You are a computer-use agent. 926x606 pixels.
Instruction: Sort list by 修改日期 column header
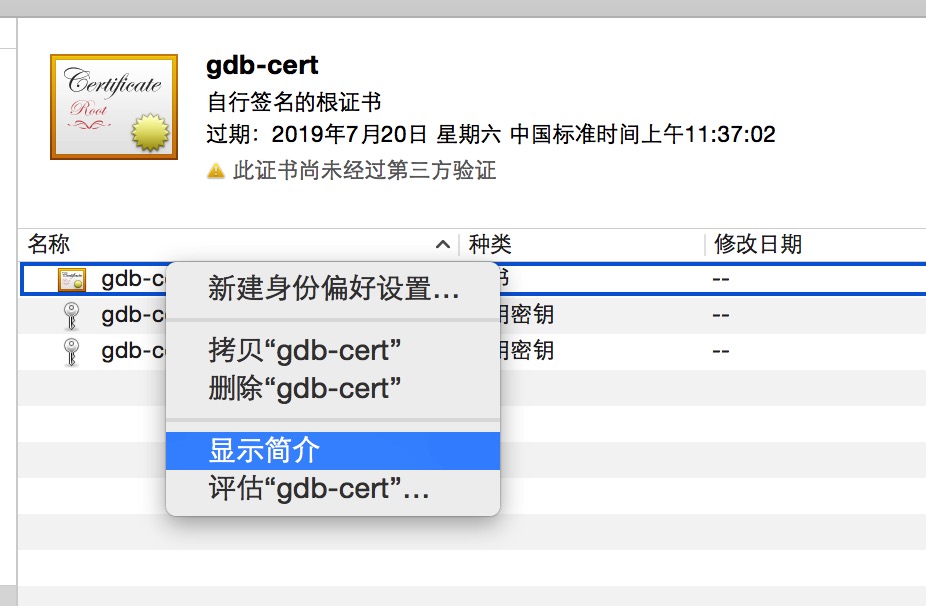coord(758,244)
